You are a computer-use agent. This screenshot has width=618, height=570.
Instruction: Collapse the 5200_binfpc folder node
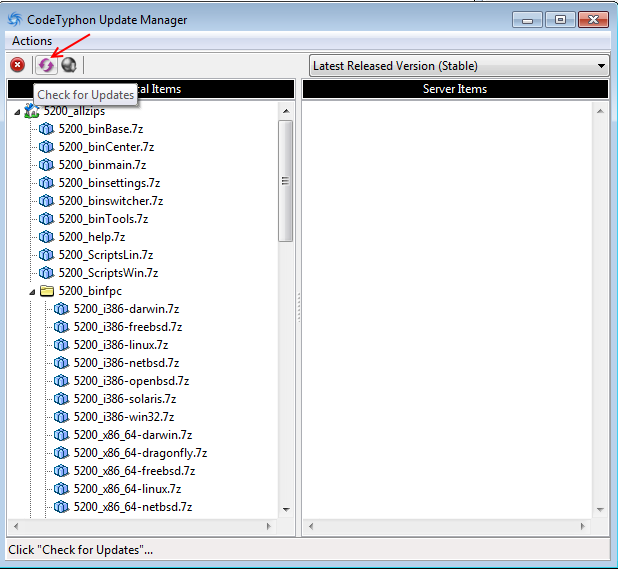(32, 292)
